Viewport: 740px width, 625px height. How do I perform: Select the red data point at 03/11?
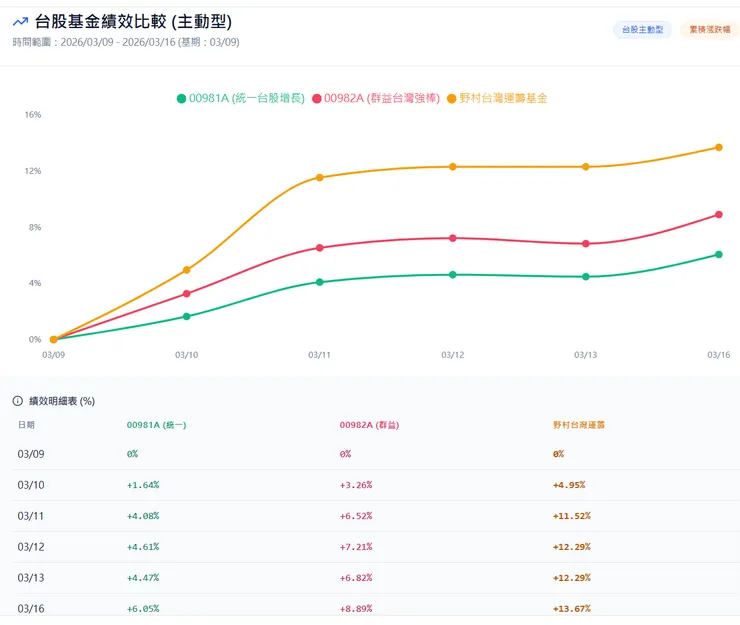click(x=320, y=248)
